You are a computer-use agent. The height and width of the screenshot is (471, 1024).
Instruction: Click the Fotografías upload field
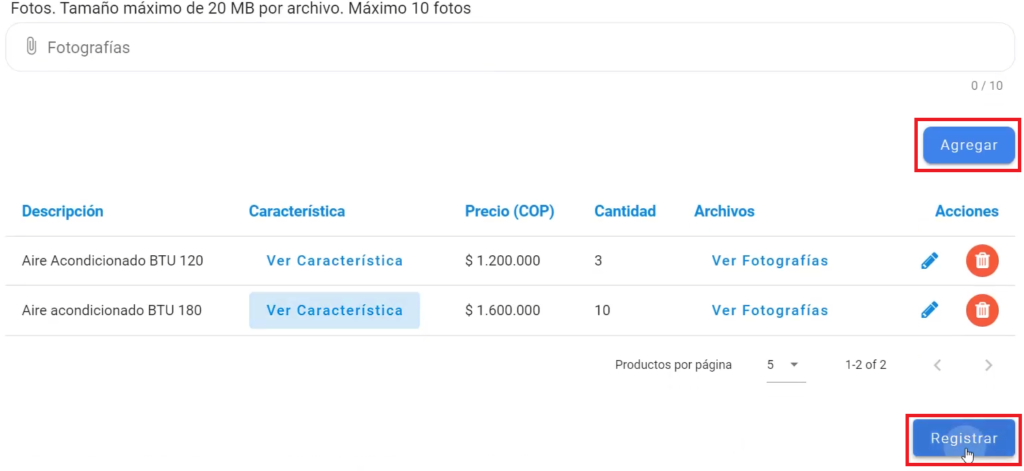510,47
